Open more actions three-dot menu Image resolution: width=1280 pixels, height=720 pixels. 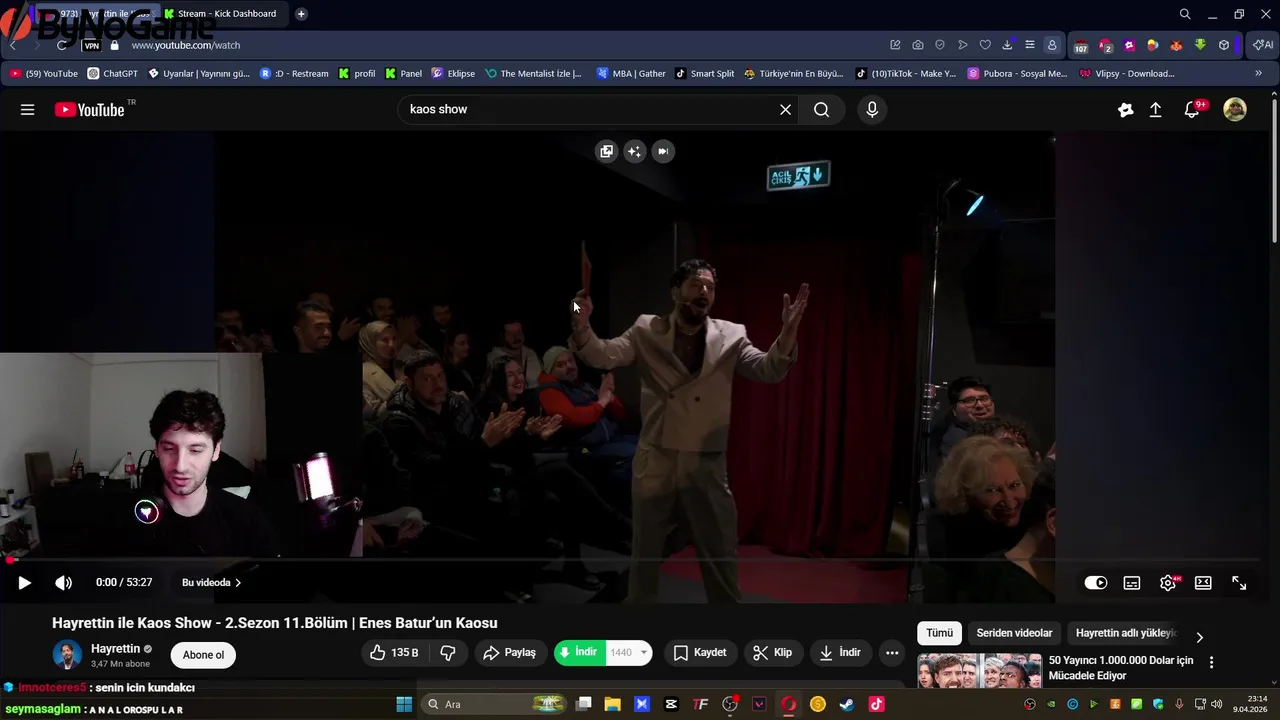coord(892,653)
